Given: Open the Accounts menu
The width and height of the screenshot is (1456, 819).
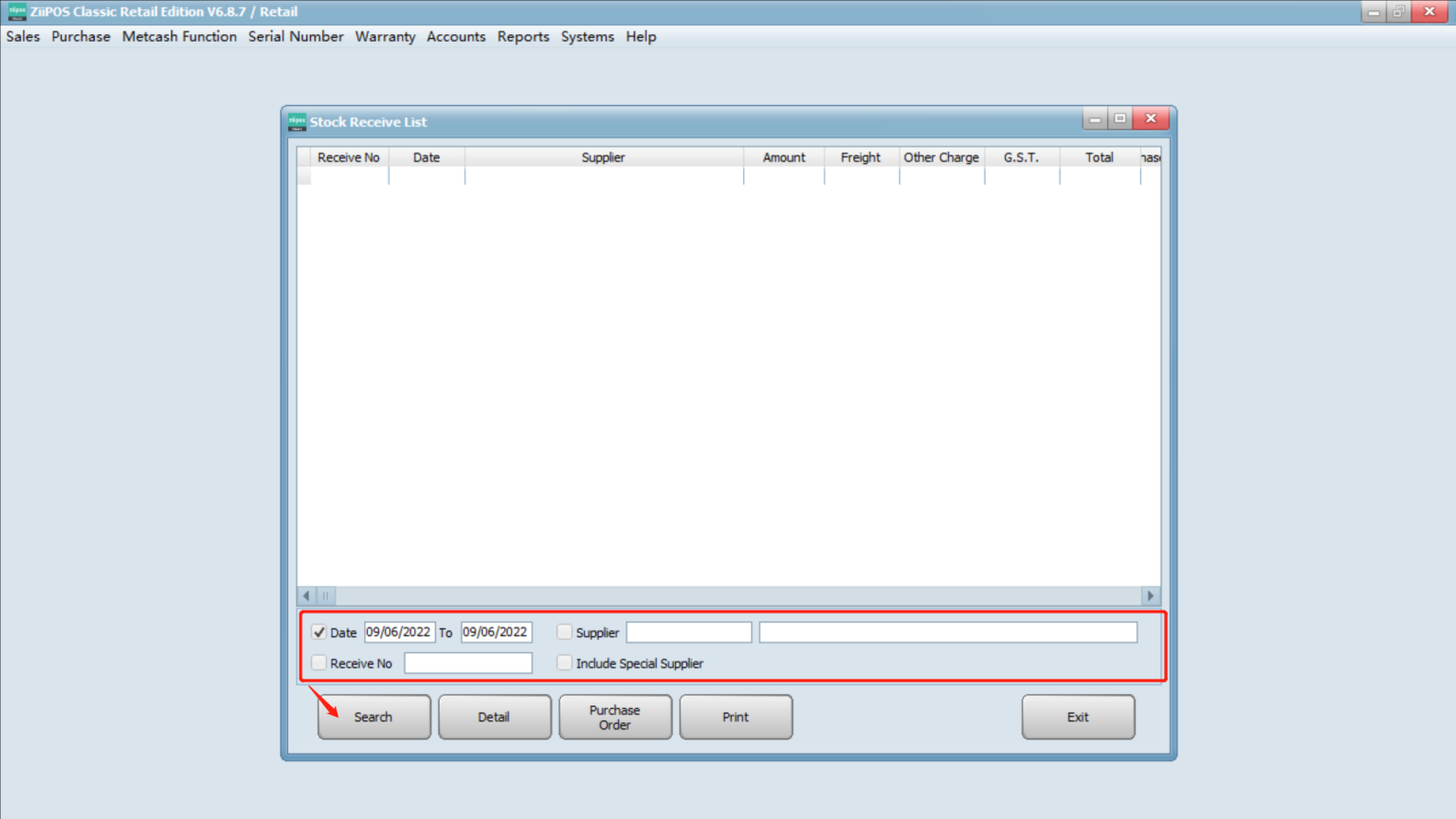Looking at the screenshot, I should click(456, 36).
